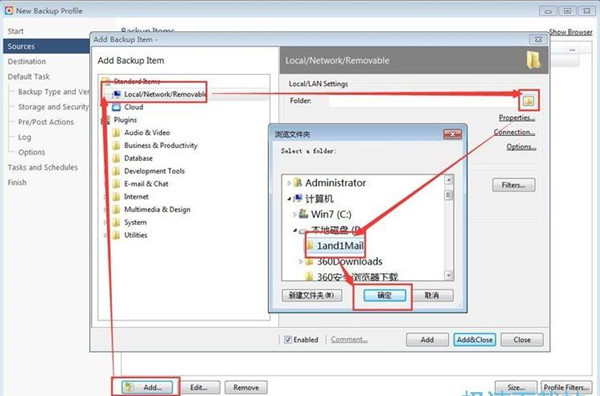Click the Filters... button

coord(514,185)
